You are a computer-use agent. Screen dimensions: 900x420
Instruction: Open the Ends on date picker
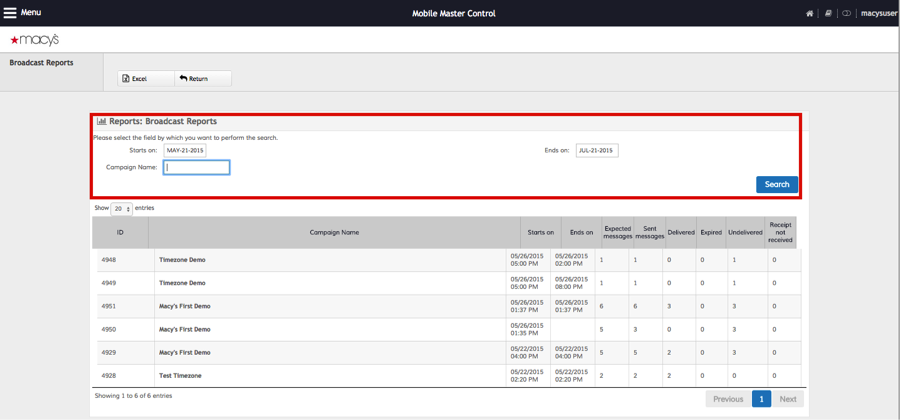click(596, 150)
